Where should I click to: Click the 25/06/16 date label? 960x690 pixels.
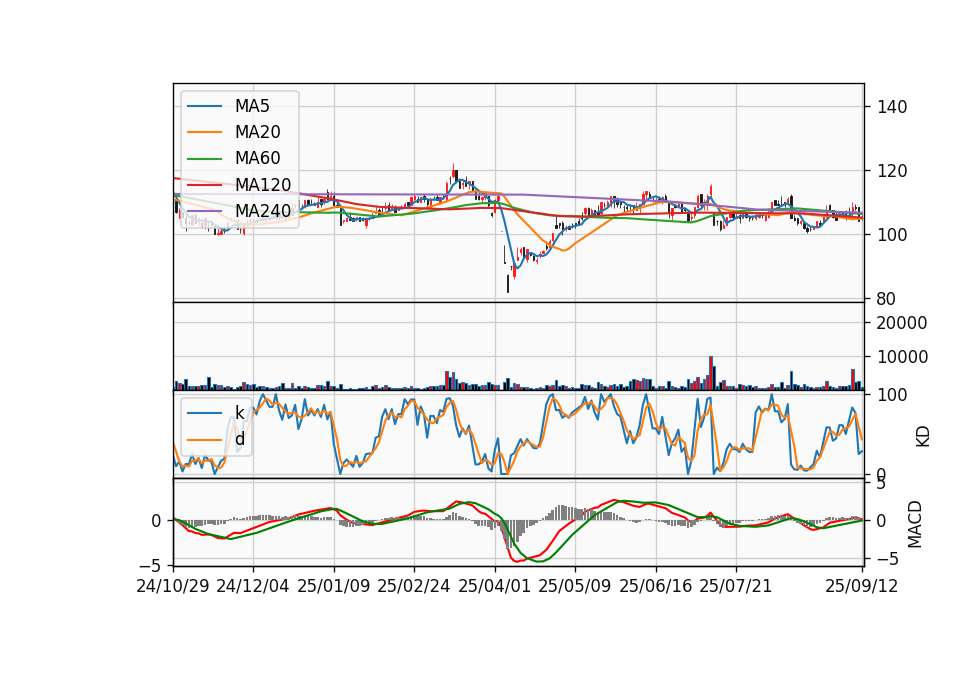(x=656, y=586)
